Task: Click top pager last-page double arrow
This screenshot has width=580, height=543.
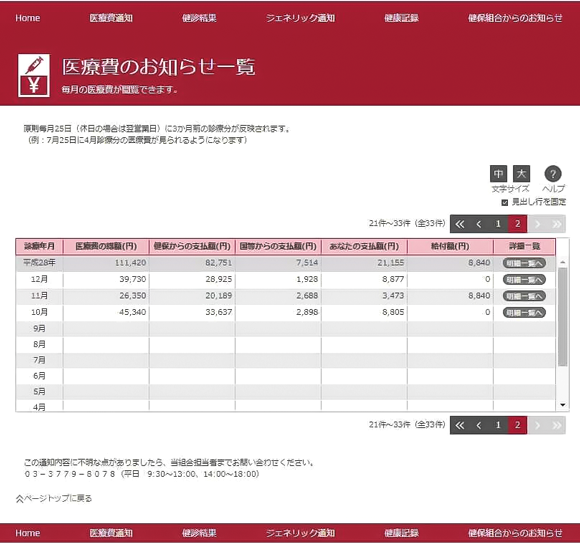Action: click(556, 224)
